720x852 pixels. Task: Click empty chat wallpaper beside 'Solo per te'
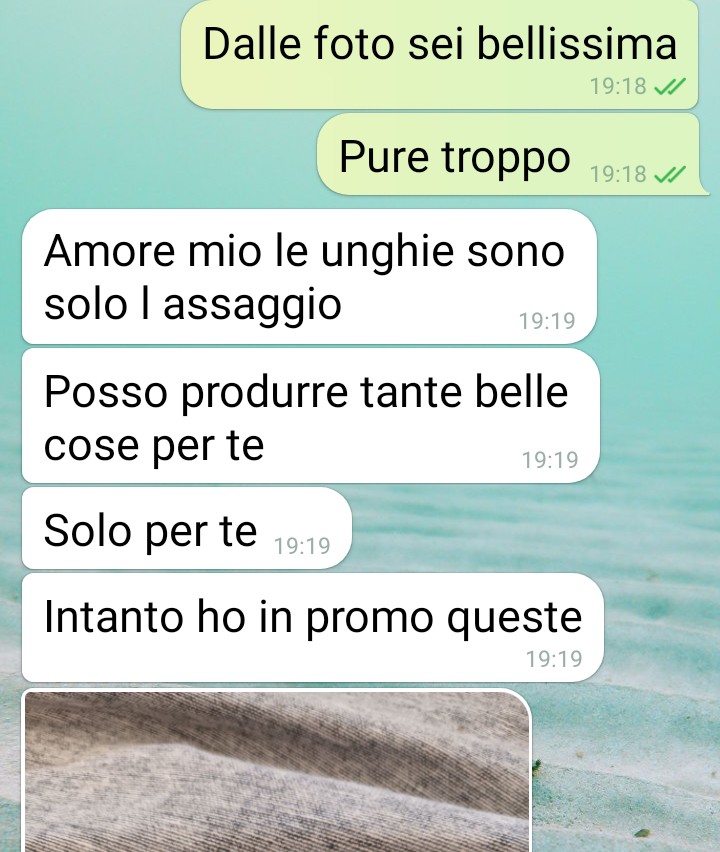pyautogui.click(x=533, y=529)
